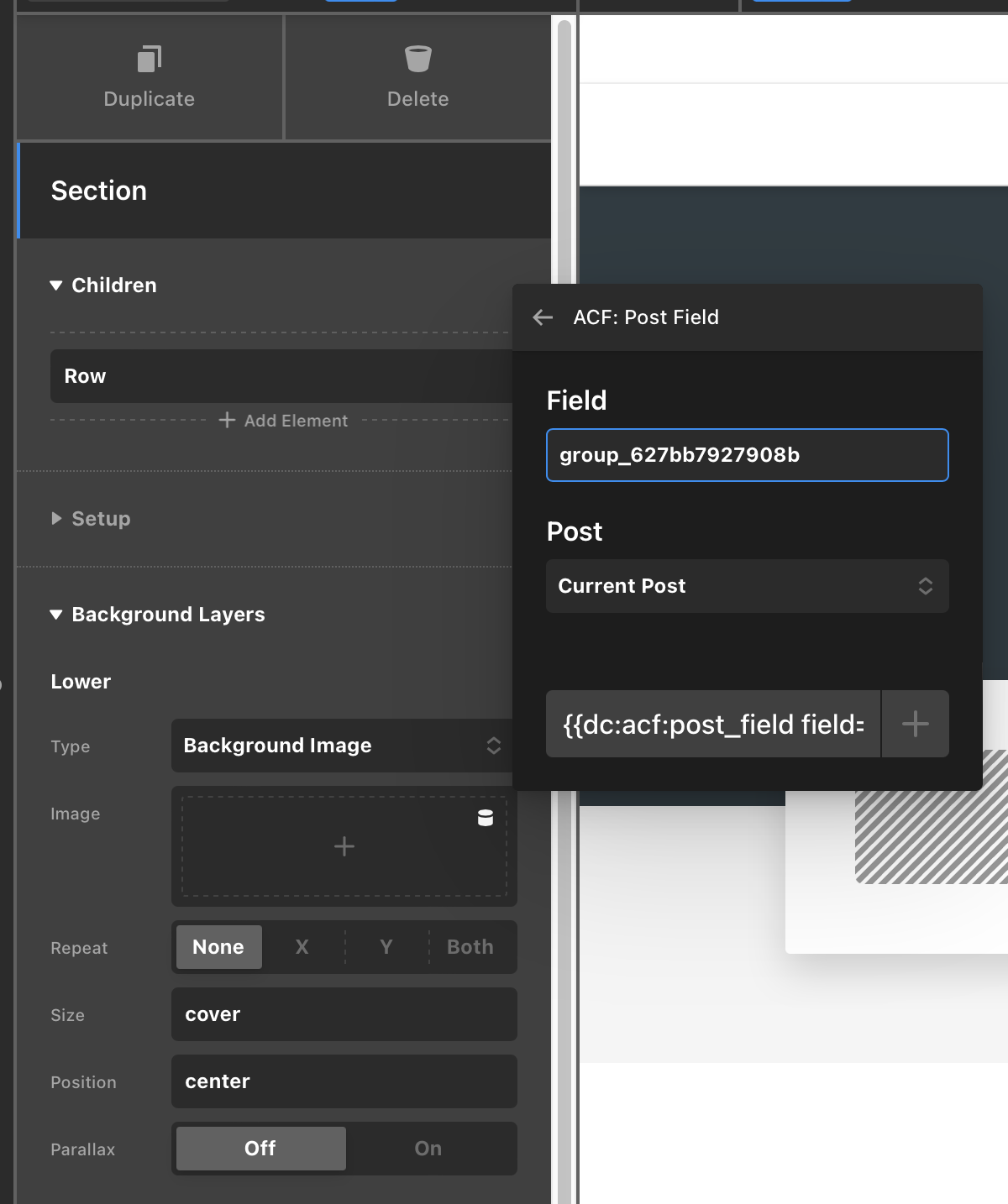Collapse the Children section

(56, 285)
